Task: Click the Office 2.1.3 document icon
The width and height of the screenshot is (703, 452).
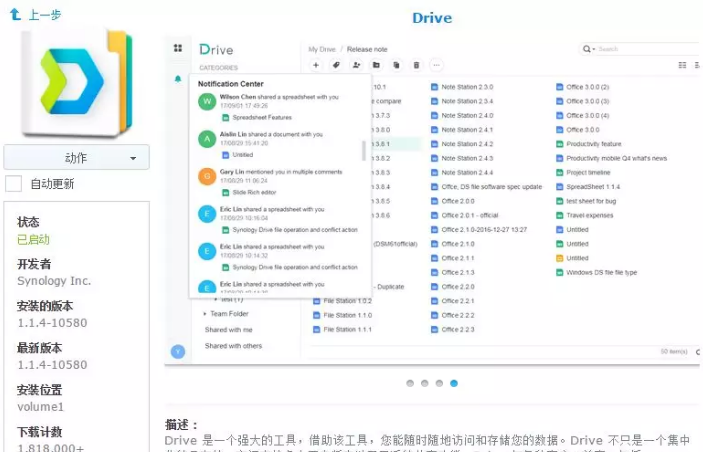Action: coord(434,273)
